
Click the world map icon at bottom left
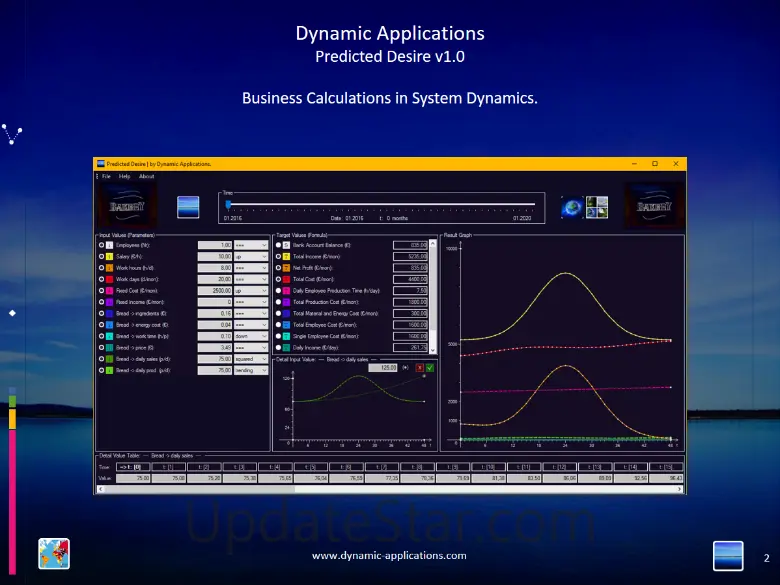[x=53, y=553]
